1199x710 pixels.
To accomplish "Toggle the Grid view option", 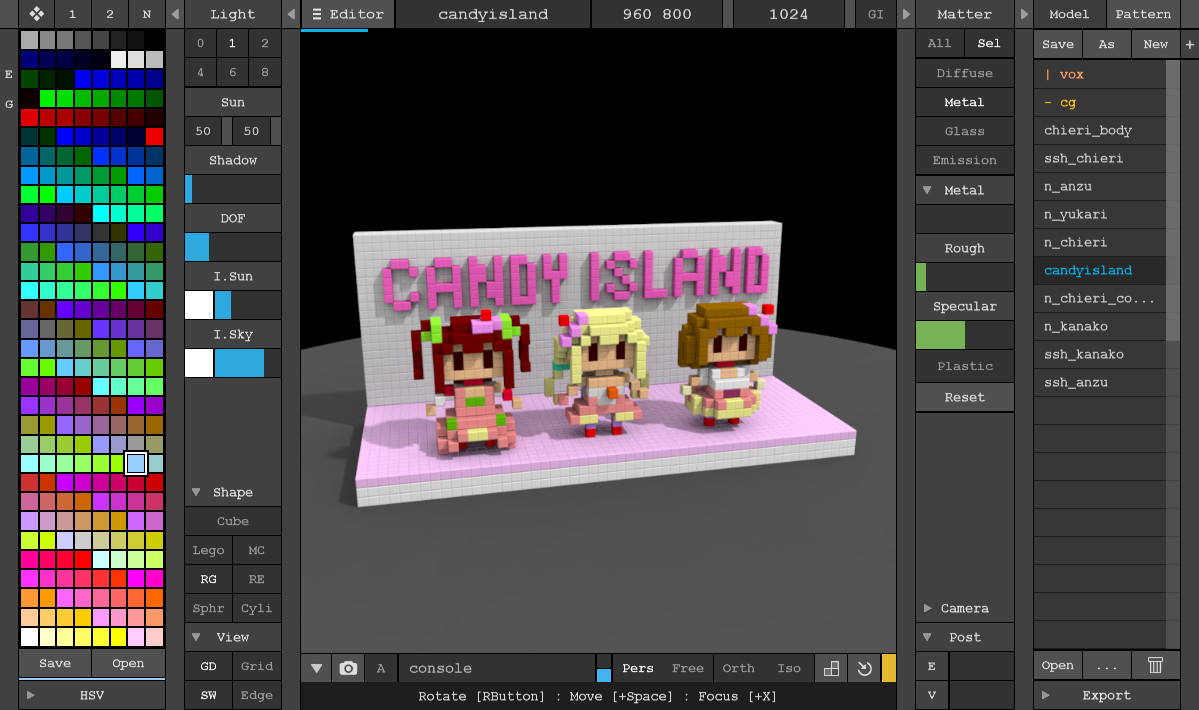I will (257, 666).
